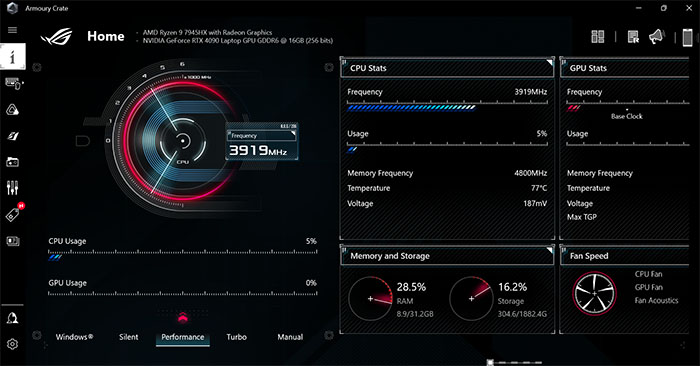Image resolution: width=700 pixels, height=366 pixels.
Task: Open Game Library controller icon
Action: 12,162
